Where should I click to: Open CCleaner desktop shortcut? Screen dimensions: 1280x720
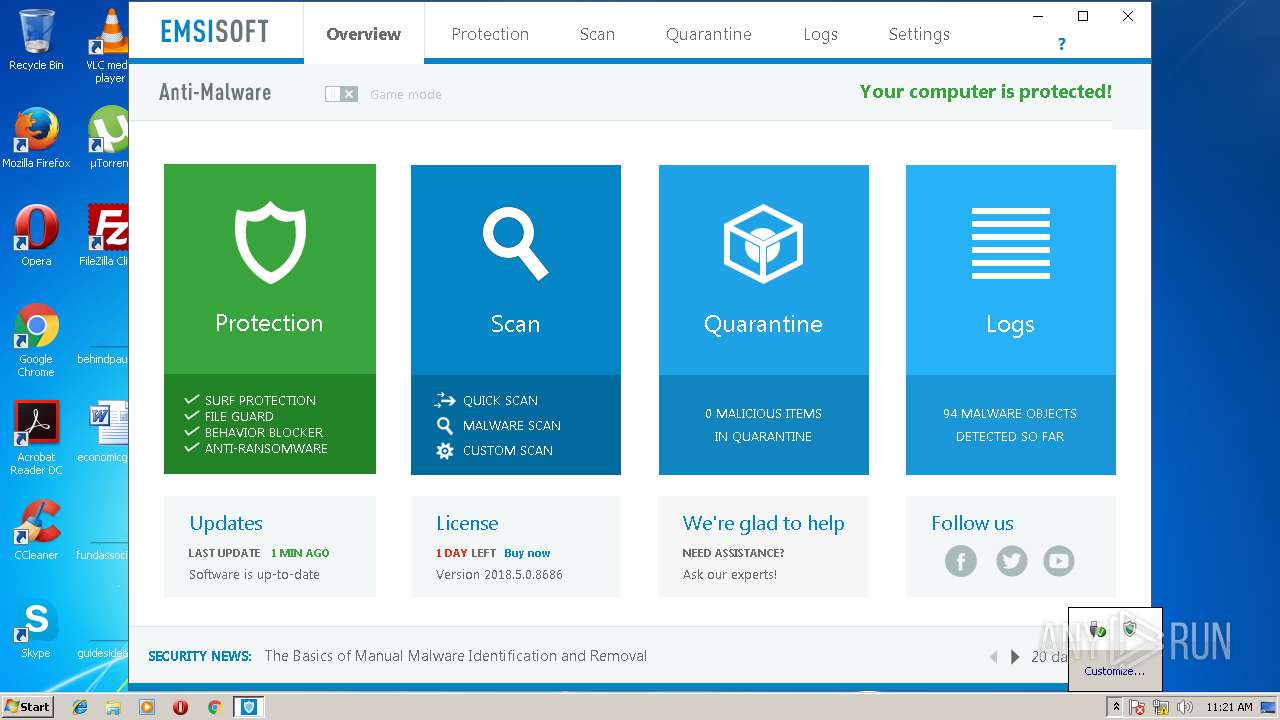pos(36,530)
